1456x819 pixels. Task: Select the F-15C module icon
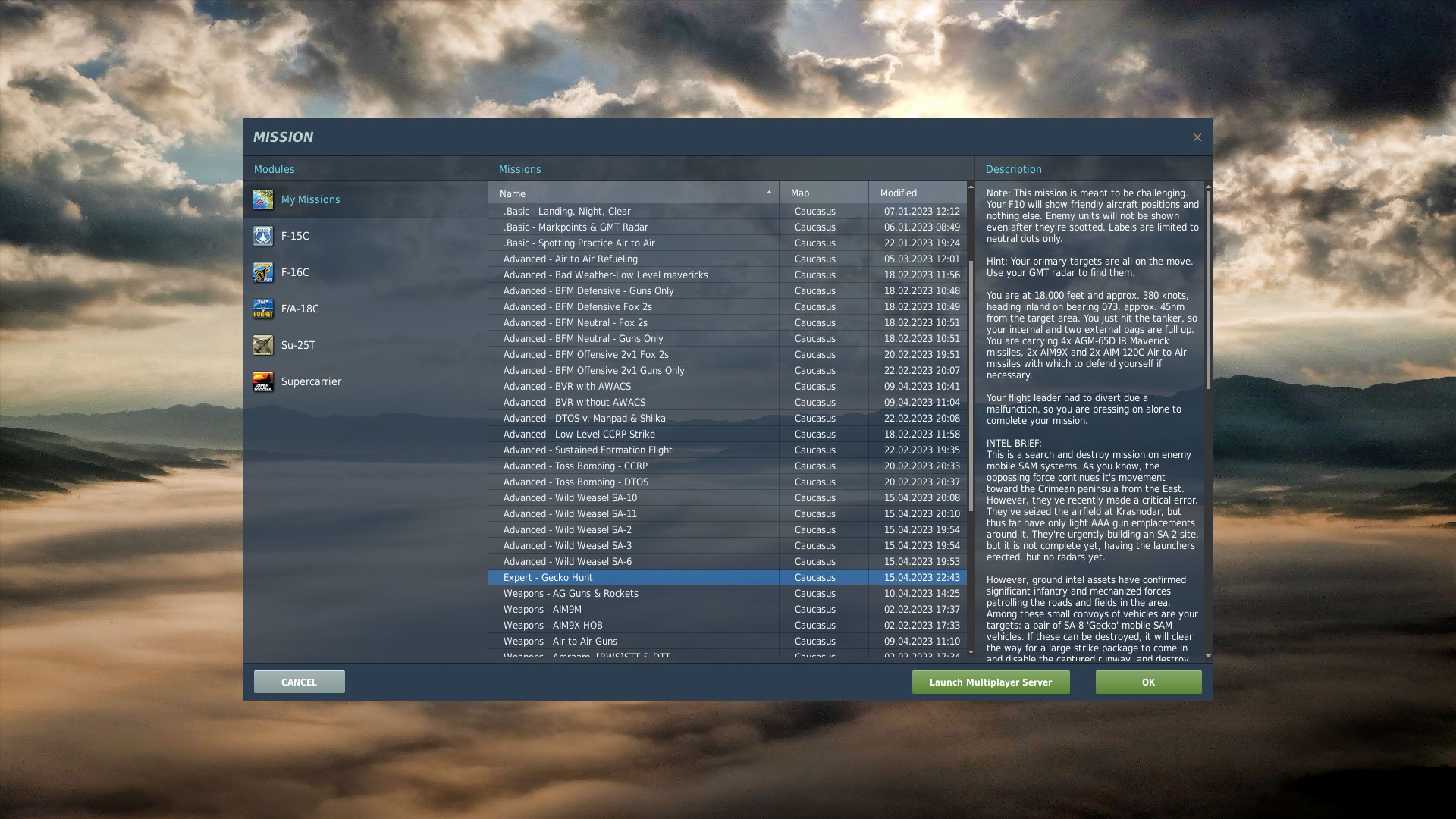pos(263,236)
